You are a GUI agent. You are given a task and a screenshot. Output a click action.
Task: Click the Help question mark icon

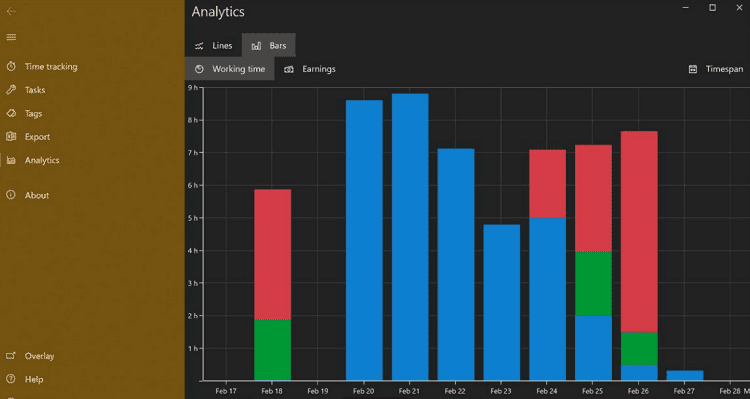click(11, 379)
